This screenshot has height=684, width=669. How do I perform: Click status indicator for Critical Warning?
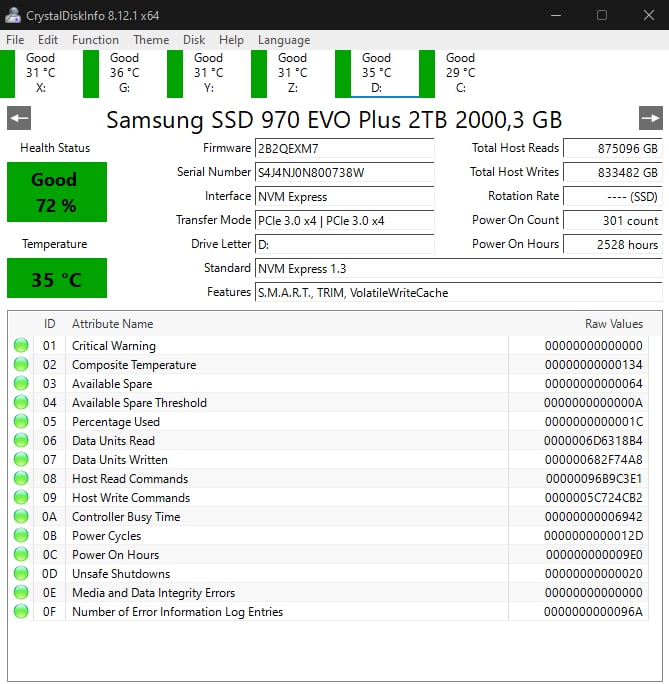point(21,345)
